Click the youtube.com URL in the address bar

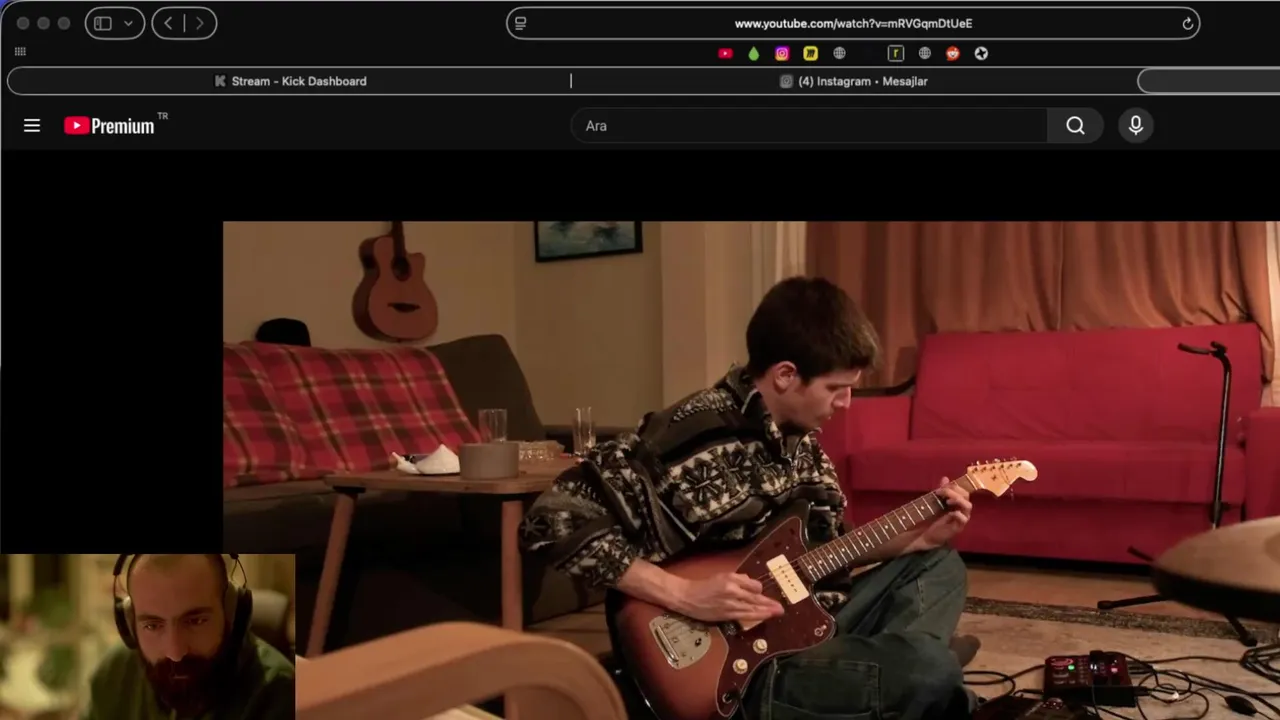(853, 23)
